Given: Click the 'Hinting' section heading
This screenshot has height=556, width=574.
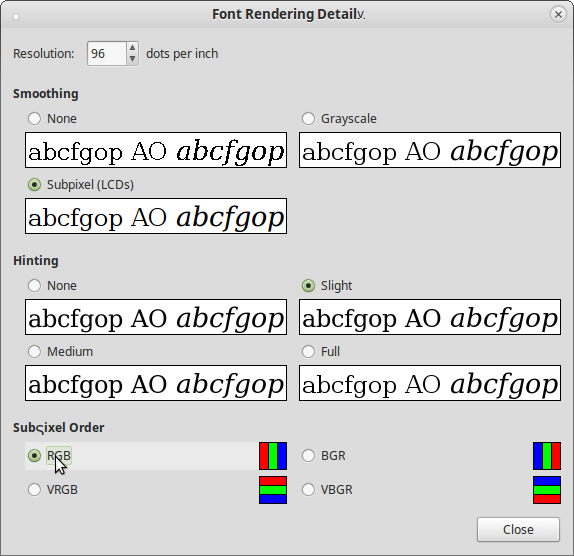Looking at the screenshot, I should 36,261.
